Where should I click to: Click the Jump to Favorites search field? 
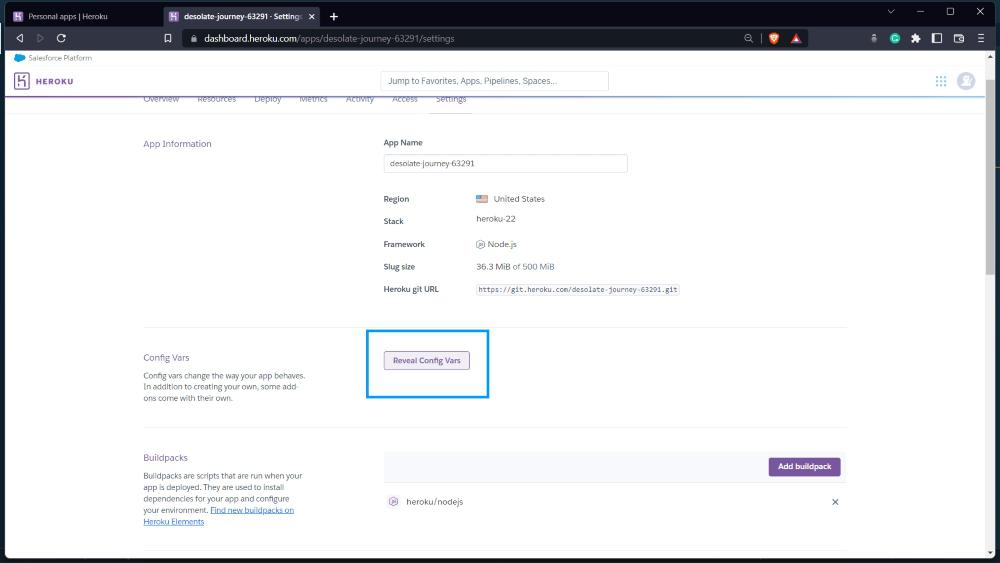click(494, 81)
